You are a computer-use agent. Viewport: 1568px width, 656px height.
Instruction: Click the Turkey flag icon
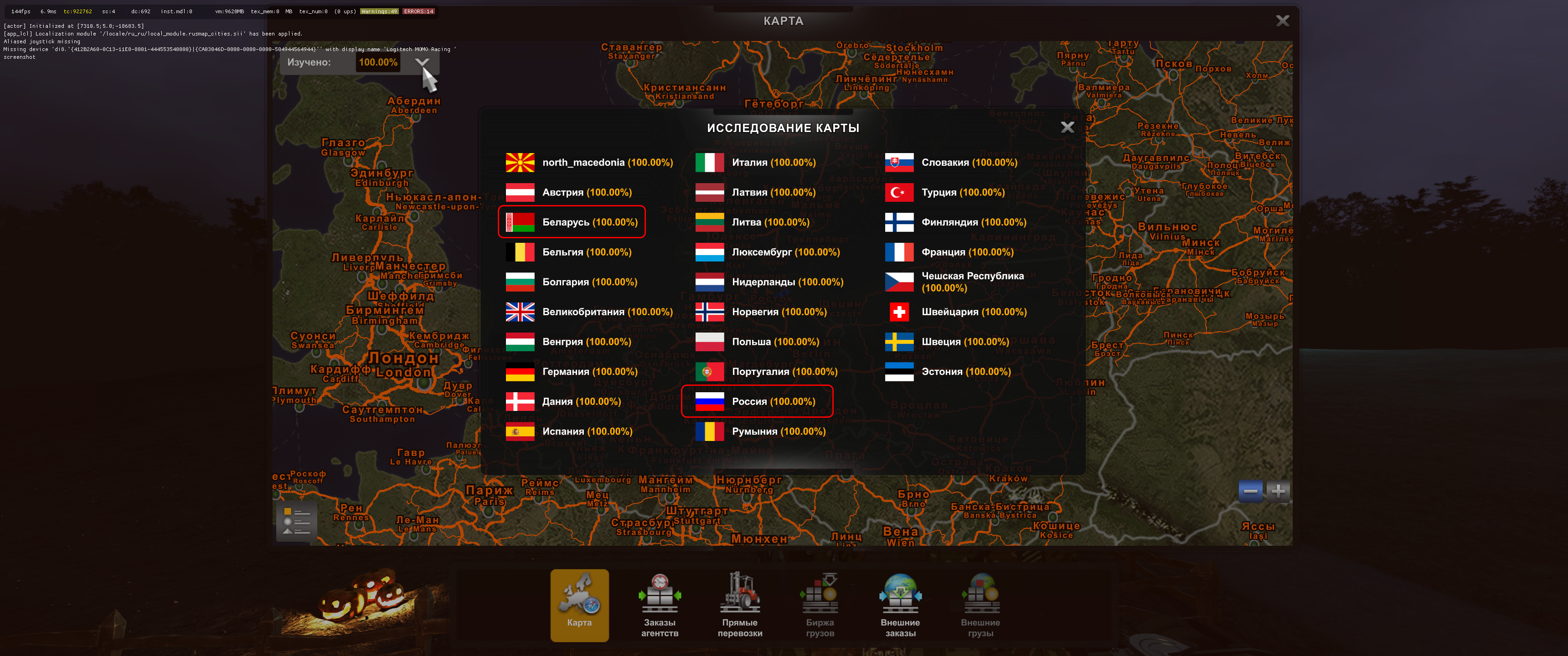click(899, 192)
